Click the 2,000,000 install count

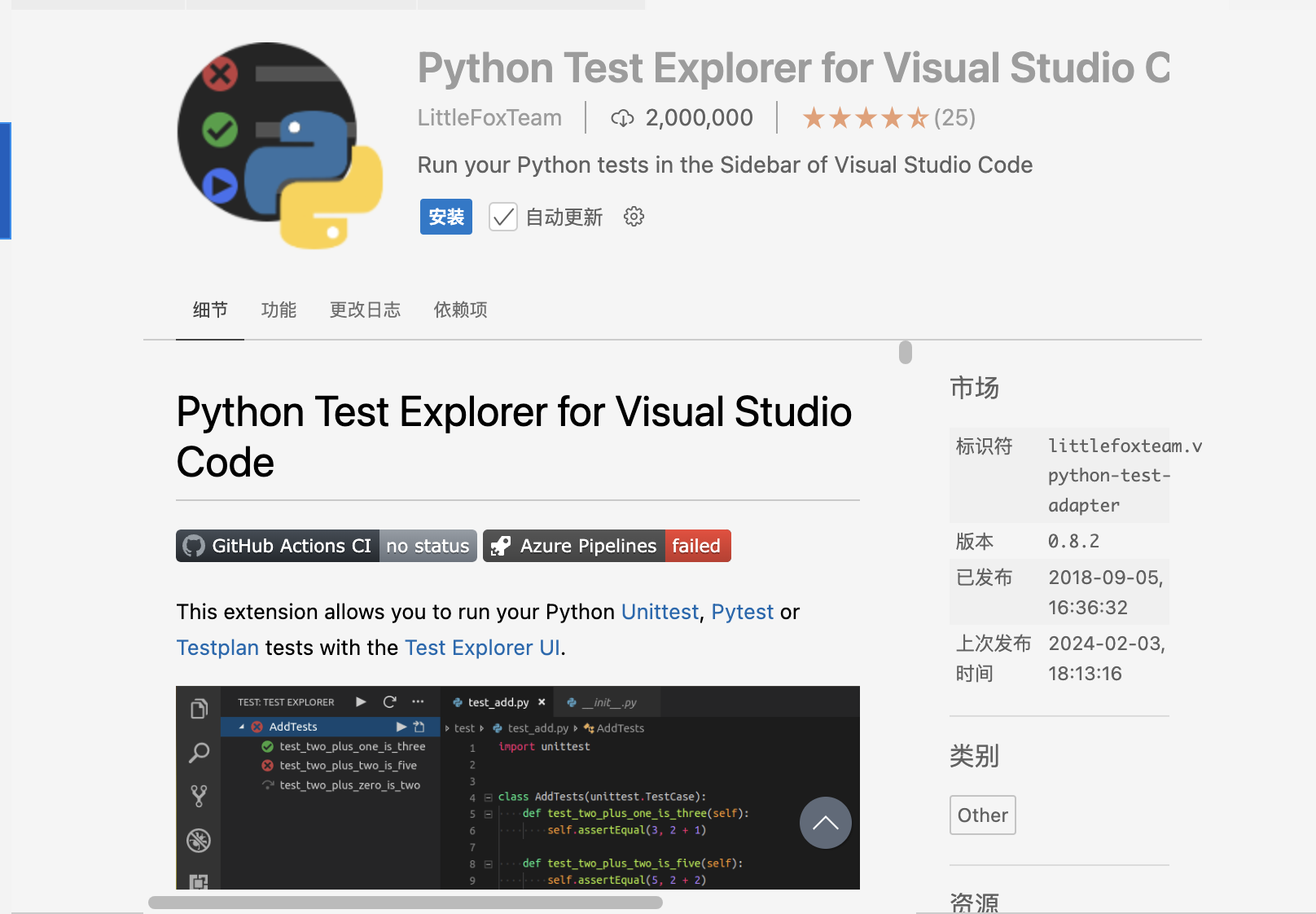(700, 118)
